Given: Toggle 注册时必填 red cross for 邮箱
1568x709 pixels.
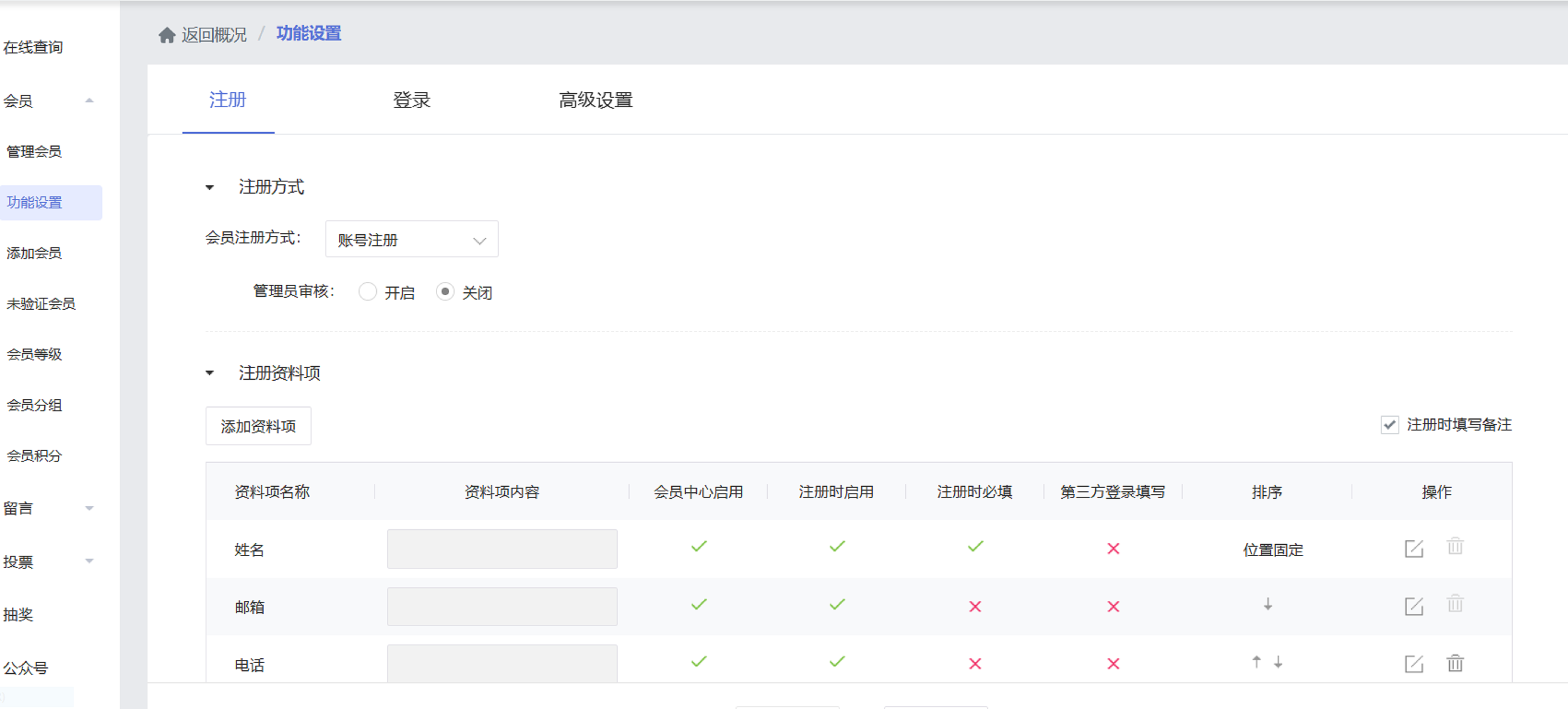Looking at the screenshot, I should (x=974, y=606).
